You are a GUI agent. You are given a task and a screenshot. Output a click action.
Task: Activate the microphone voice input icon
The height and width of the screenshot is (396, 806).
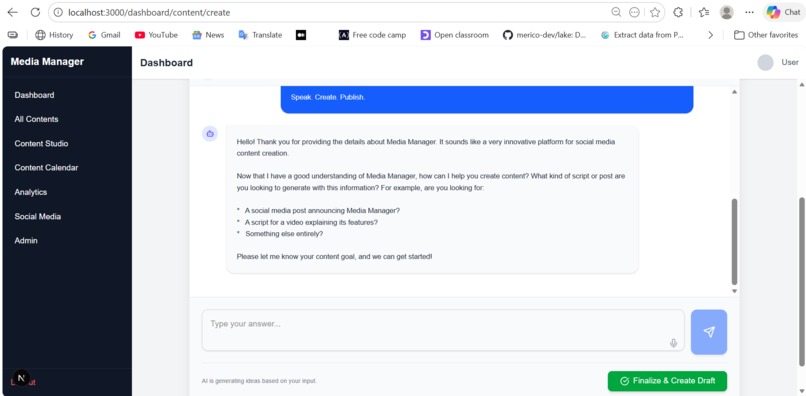point(673,343)
